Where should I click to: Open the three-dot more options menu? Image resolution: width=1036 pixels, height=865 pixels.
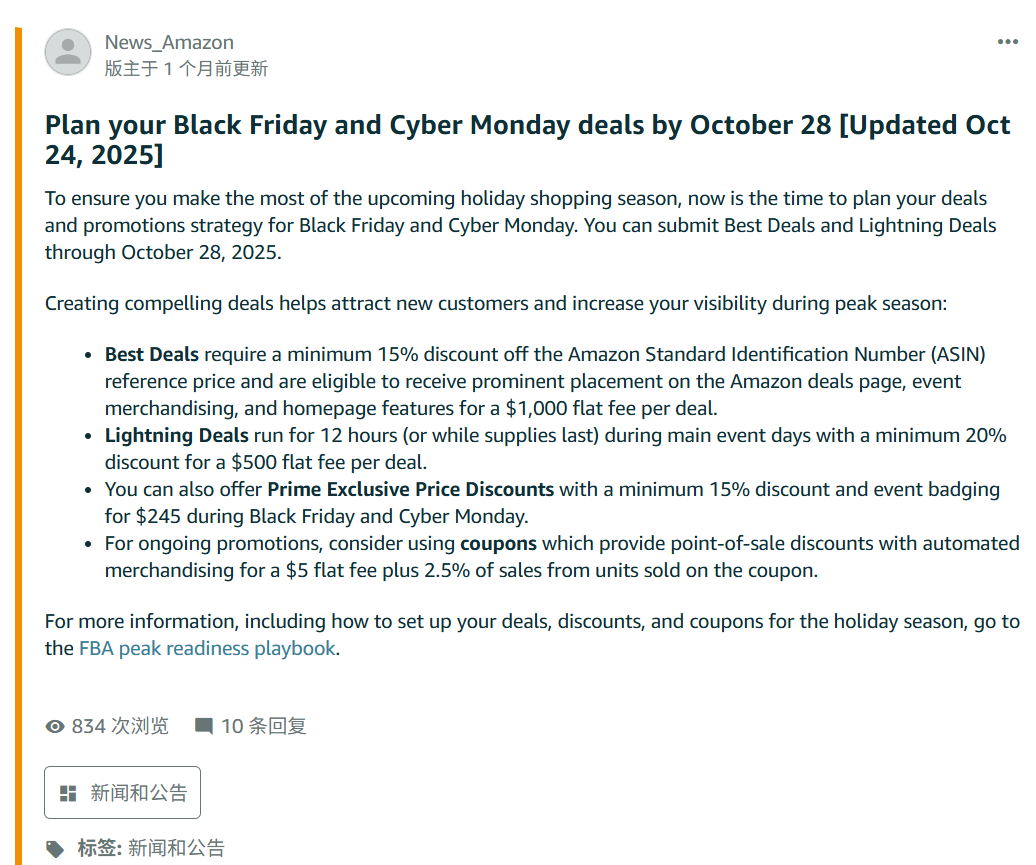coord(1007,42)
